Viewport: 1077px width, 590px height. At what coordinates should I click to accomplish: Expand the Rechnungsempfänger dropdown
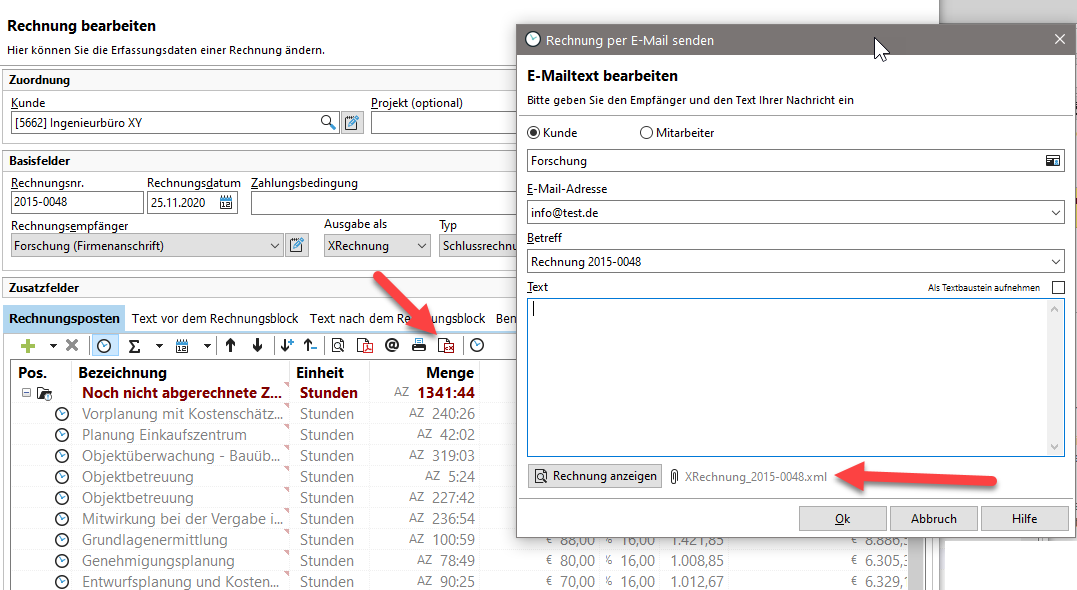click(x=276, y=246)
